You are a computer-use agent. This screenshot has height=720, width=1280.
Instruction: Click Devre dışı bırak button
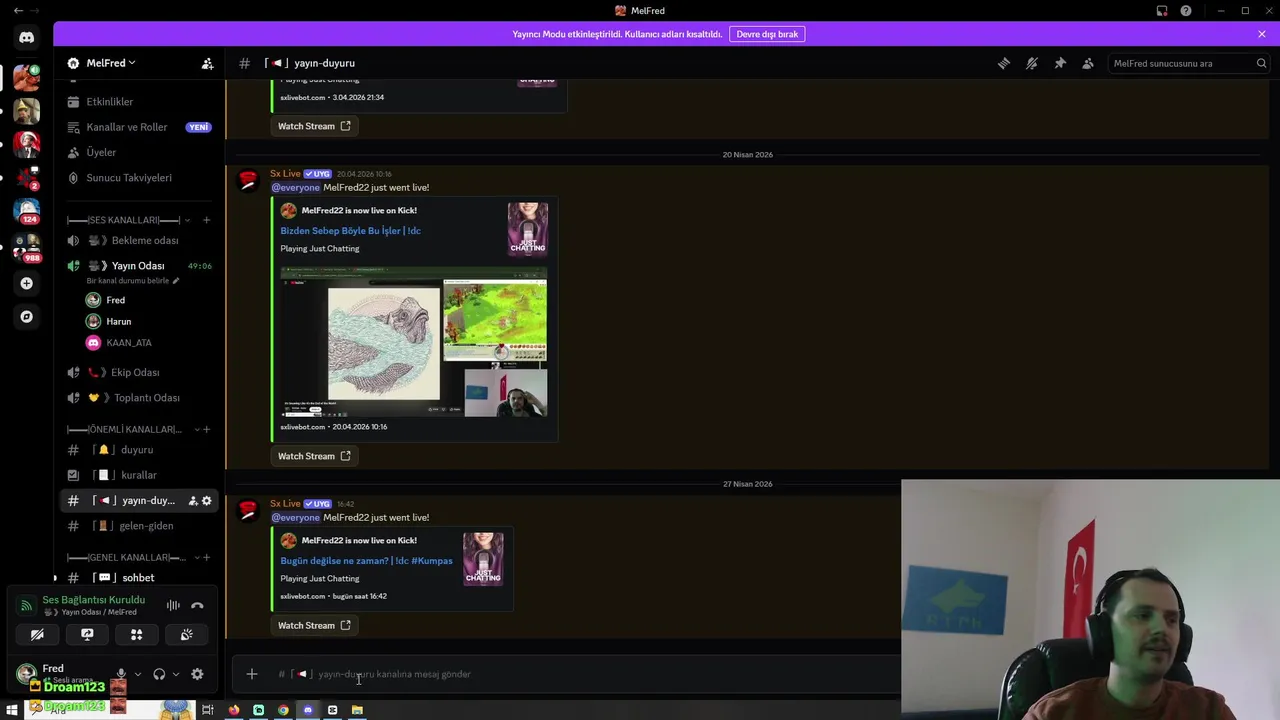(767, 34)
